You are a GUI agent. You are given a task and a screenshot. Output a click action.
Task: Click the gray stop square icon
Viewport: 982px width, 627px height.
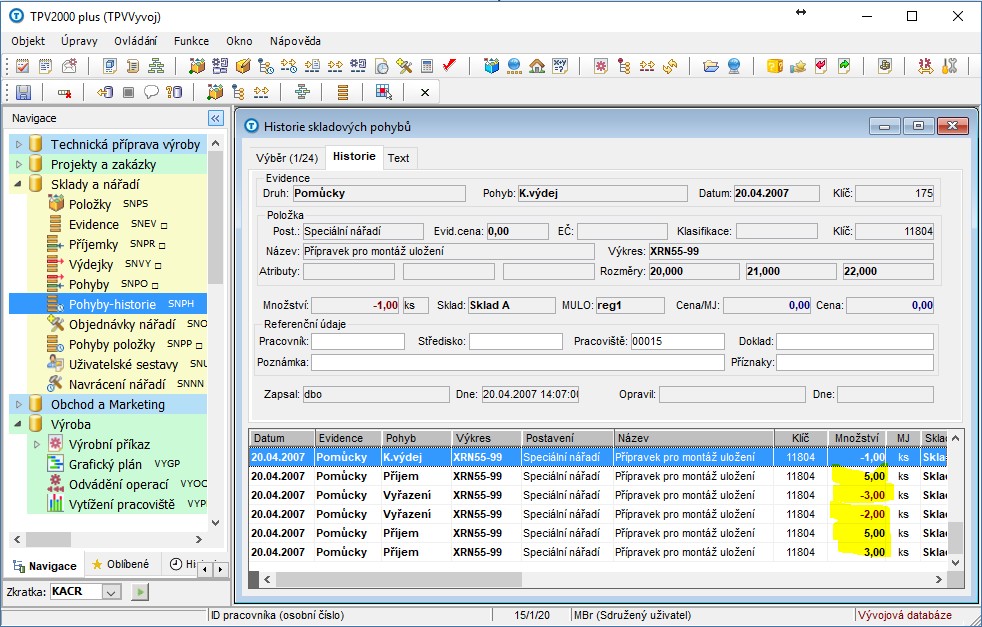point(128,93)
